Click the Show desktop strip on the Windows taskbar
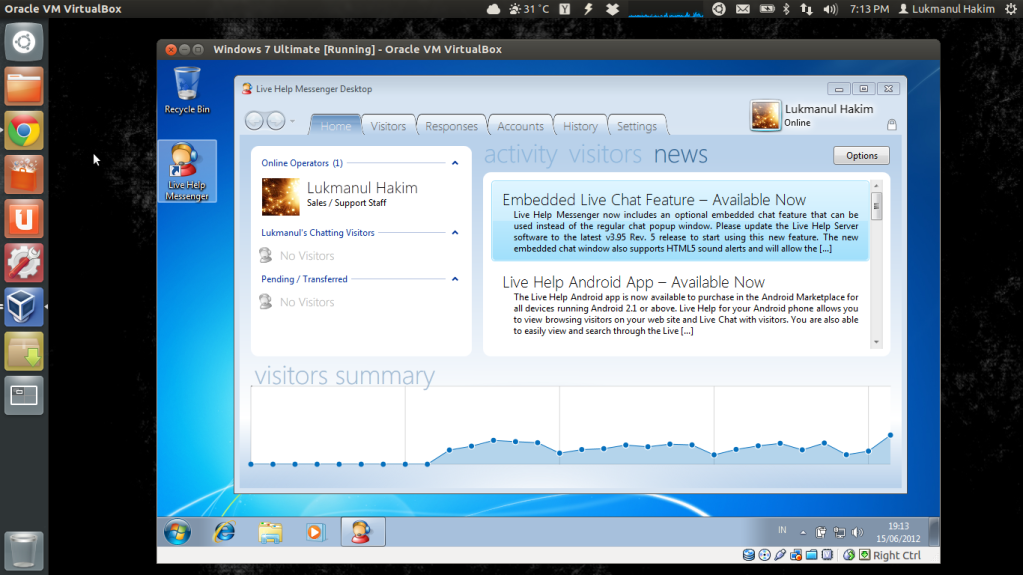 coord(934,532)
